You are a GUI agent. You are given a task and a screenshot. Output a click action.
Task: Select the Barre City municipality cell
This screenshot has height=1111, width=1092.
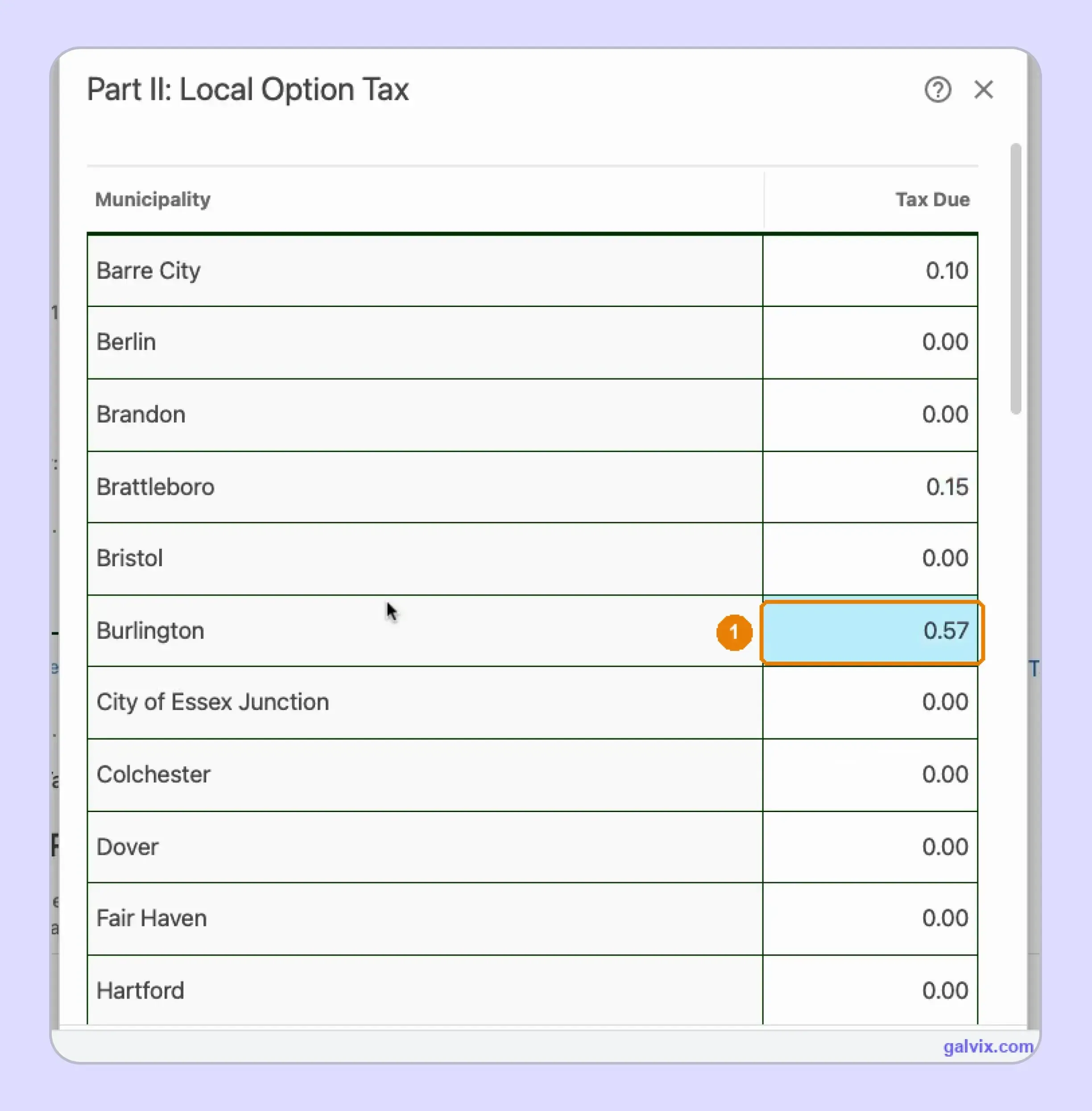tap(425, 271)
